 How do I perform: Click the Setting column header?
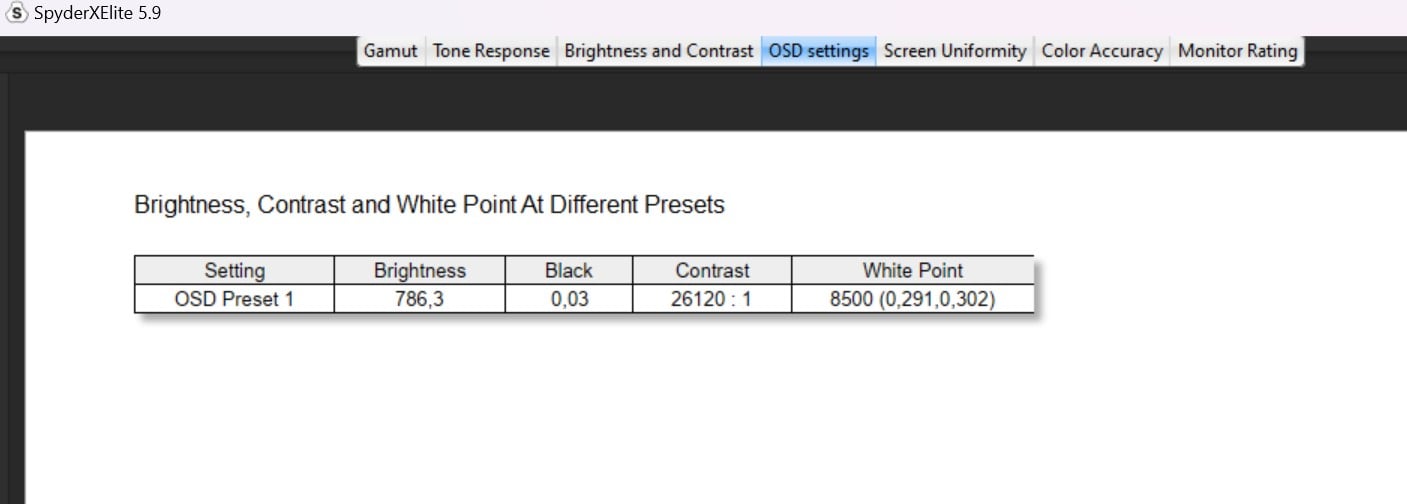(x=234, y=270)
